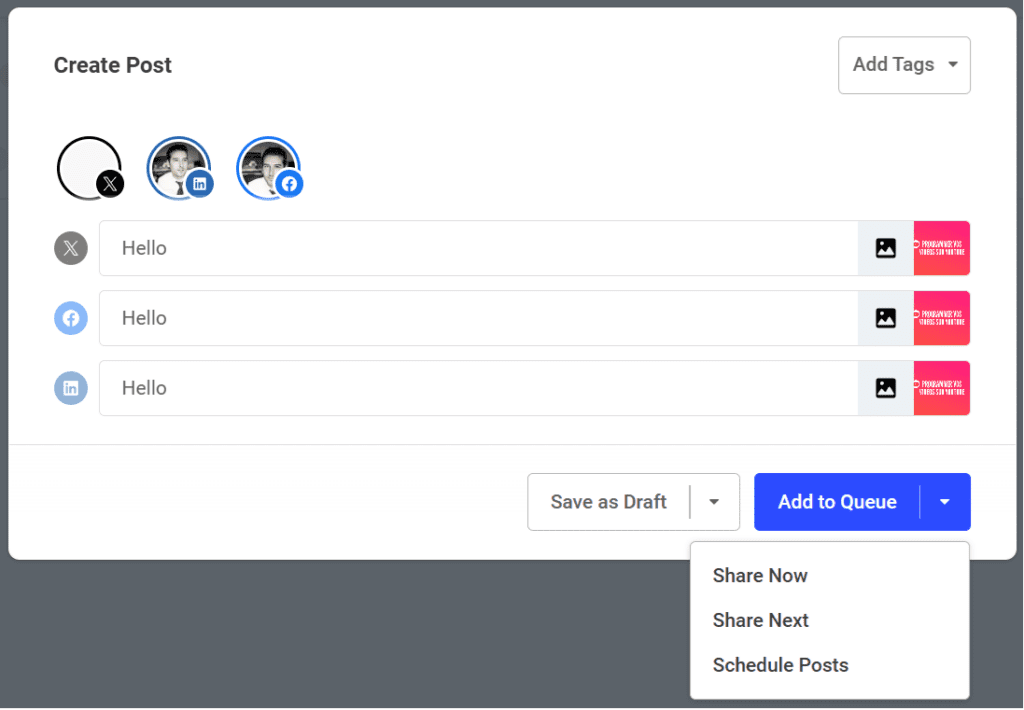The height and width of the screenshot is (710, 1024).
Task: Open the Add to Queue dropdown arrow
Action: [x=945, y=501]
